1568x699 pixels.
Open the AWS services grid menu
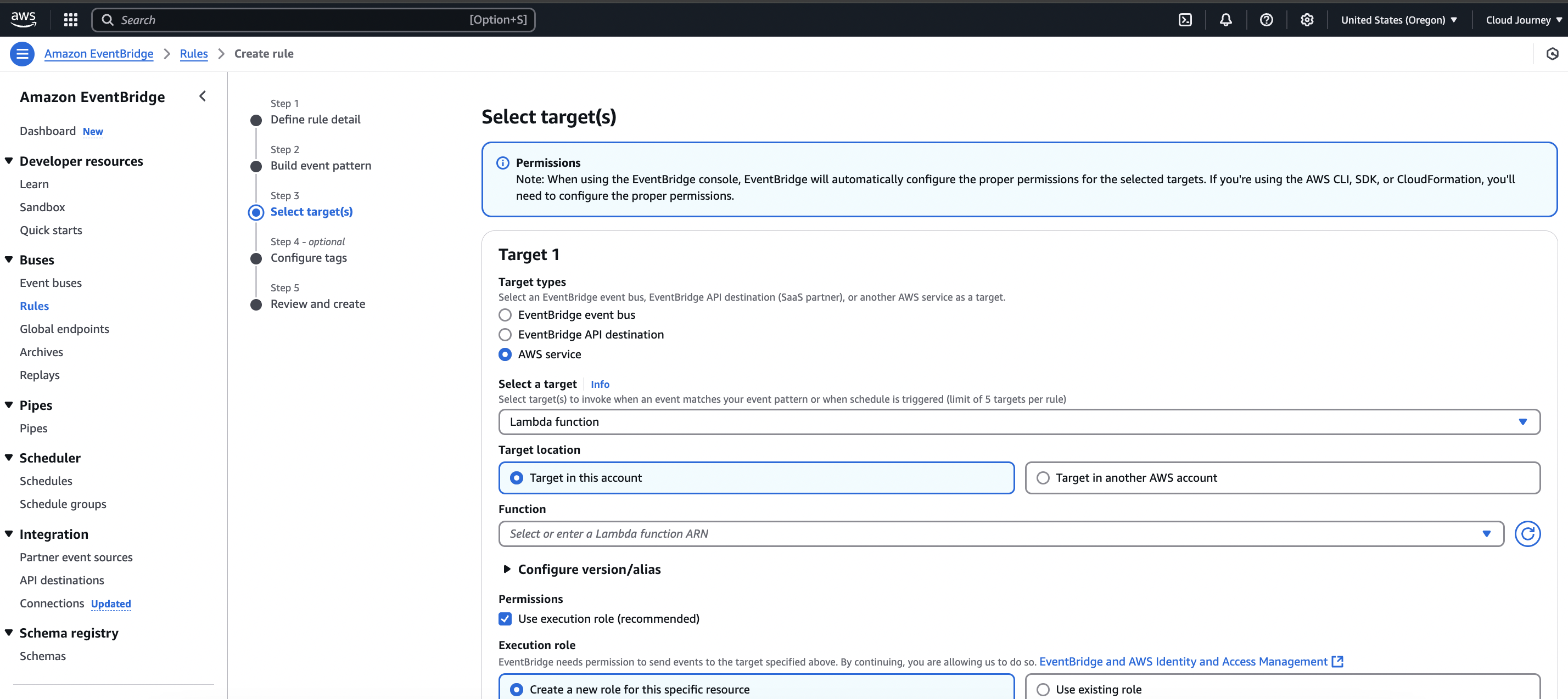(x=71, y=19)
